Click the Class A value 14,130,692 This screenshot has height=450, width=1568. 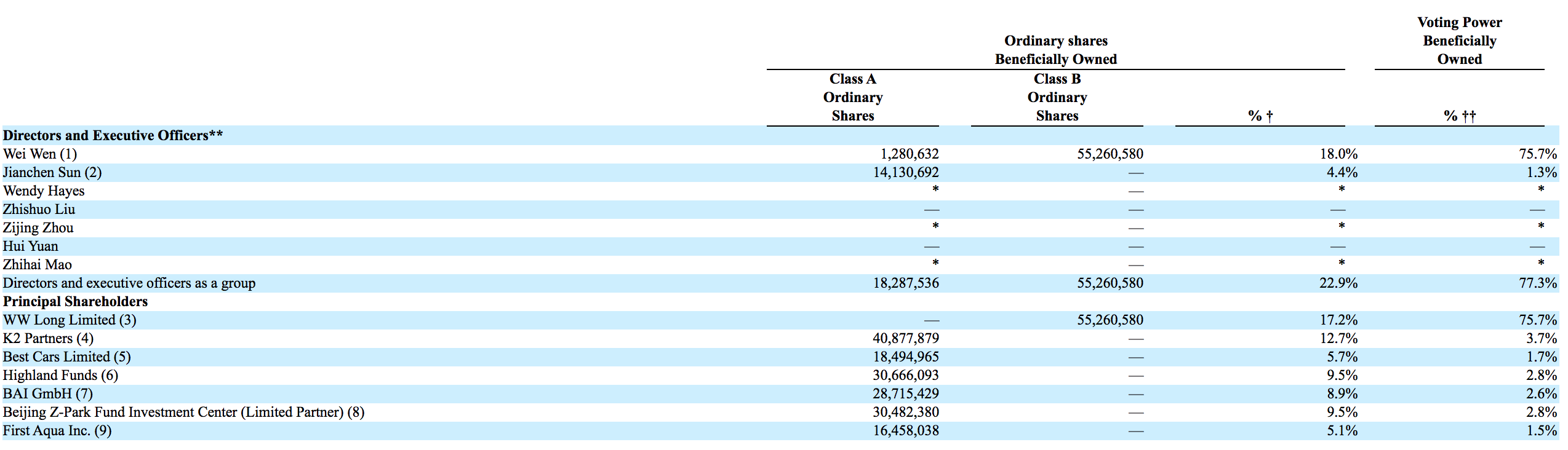pos(906,173)
